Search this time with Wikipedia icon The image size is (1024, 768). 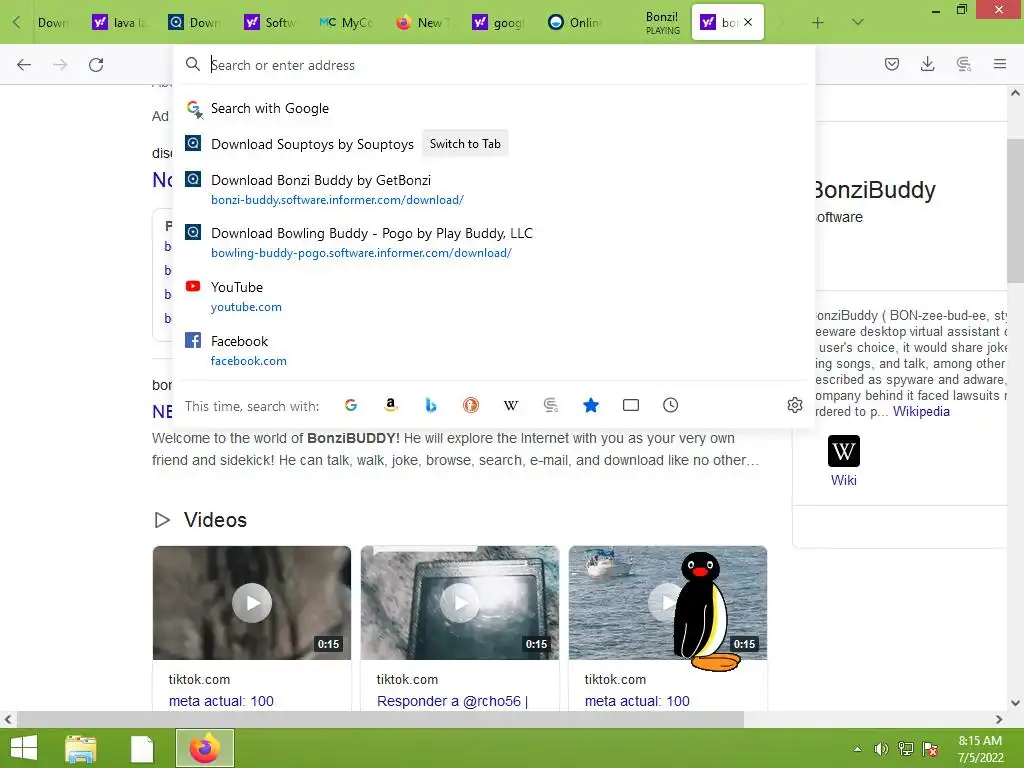pos(511,406)
